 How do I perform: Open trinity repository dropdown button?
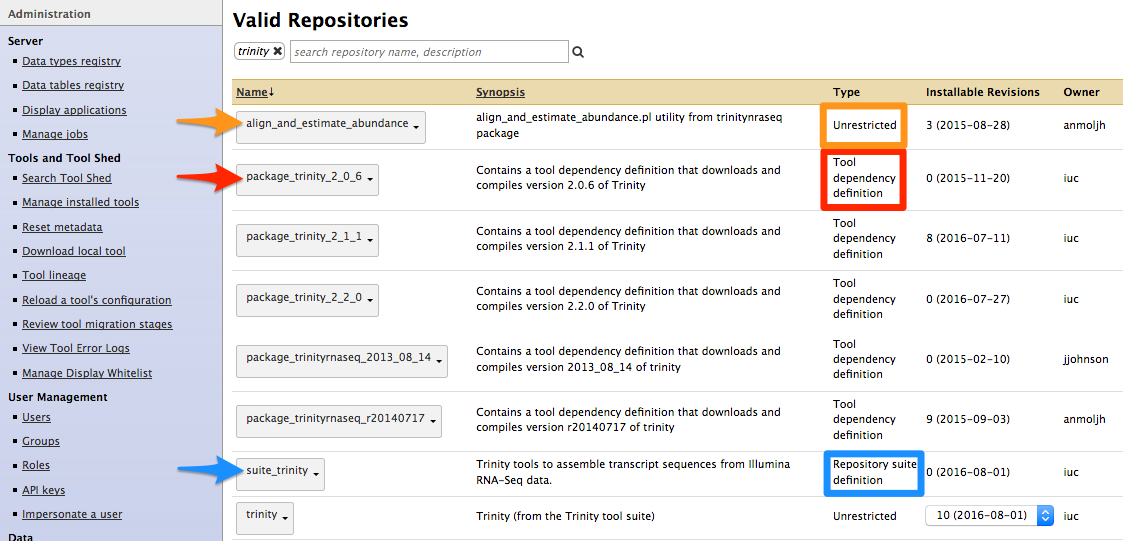(265, 518)
